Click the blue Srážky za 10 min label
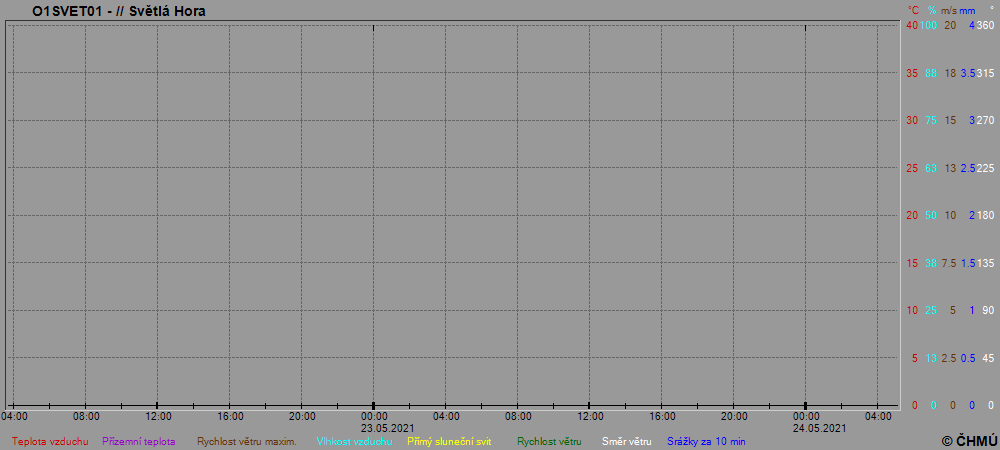 706,441
